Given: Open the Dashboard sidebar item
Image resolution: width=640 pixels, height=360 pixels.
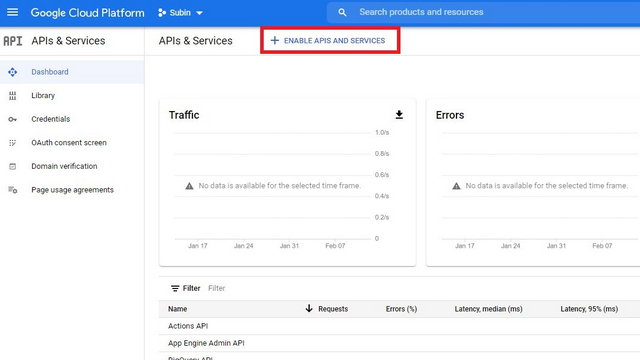Looking at the screenshot, I should click(72, 72).
